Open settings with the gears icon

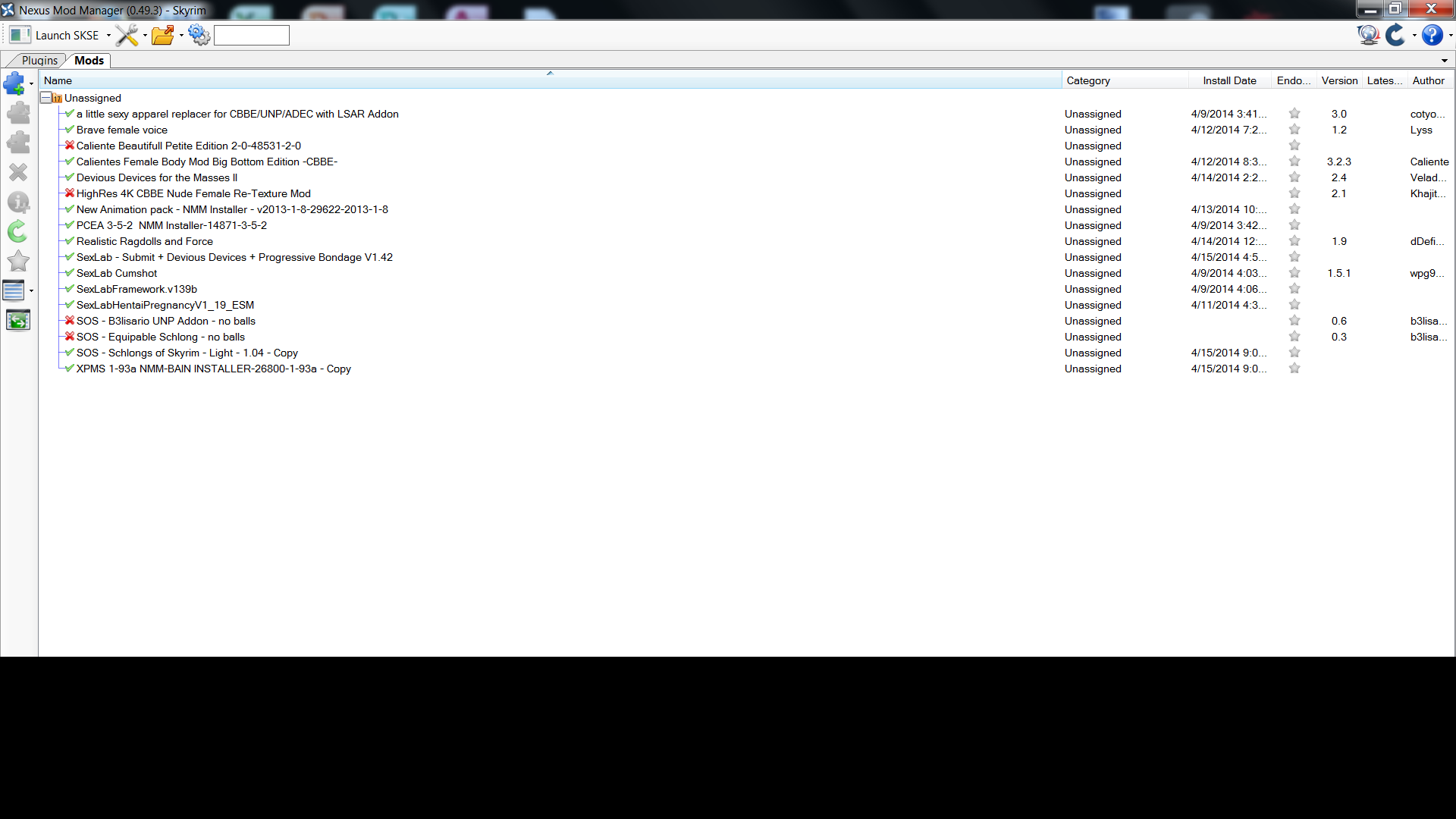tap(199, 35)
